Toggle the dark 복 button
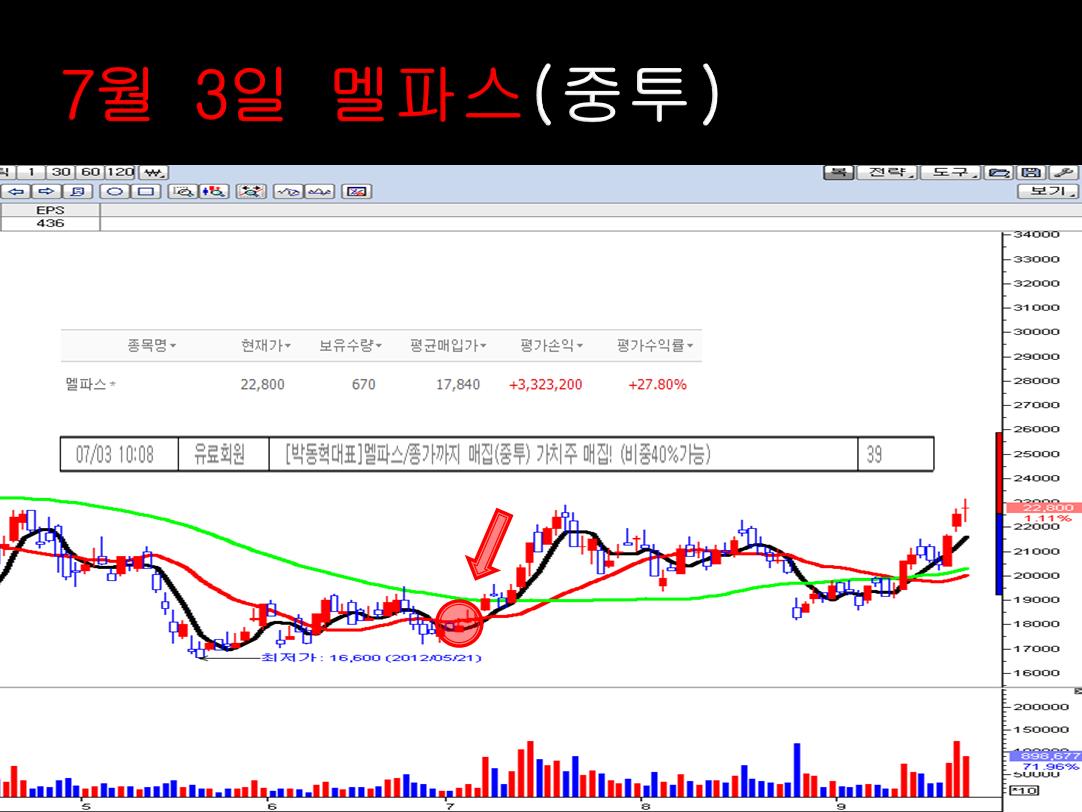This screenshot has width=1082, height=812. click(839, 172)
